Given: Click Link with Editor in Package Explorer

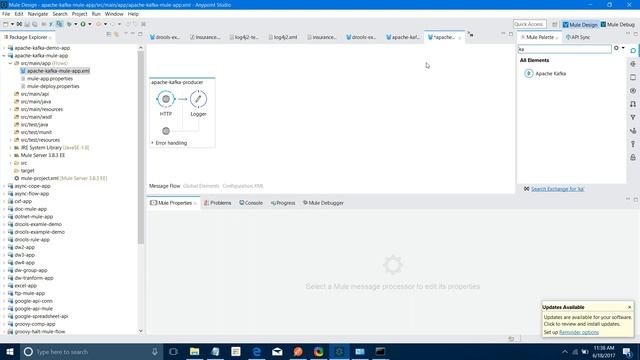Looking at the screenshot, I should pyautogui.click(x=116, y=34).
